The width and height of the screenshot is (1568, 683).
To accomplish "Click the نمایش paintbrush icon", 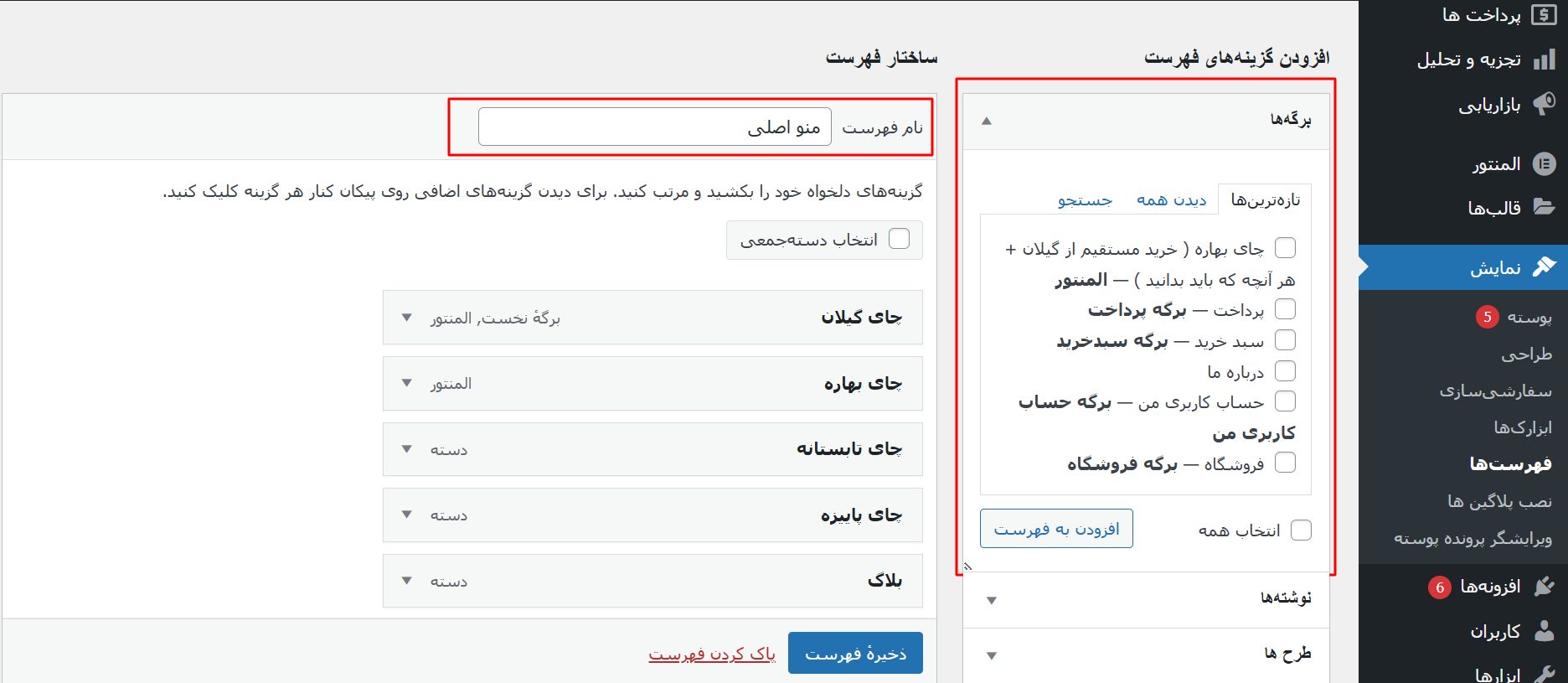I will click(1544, 267).
